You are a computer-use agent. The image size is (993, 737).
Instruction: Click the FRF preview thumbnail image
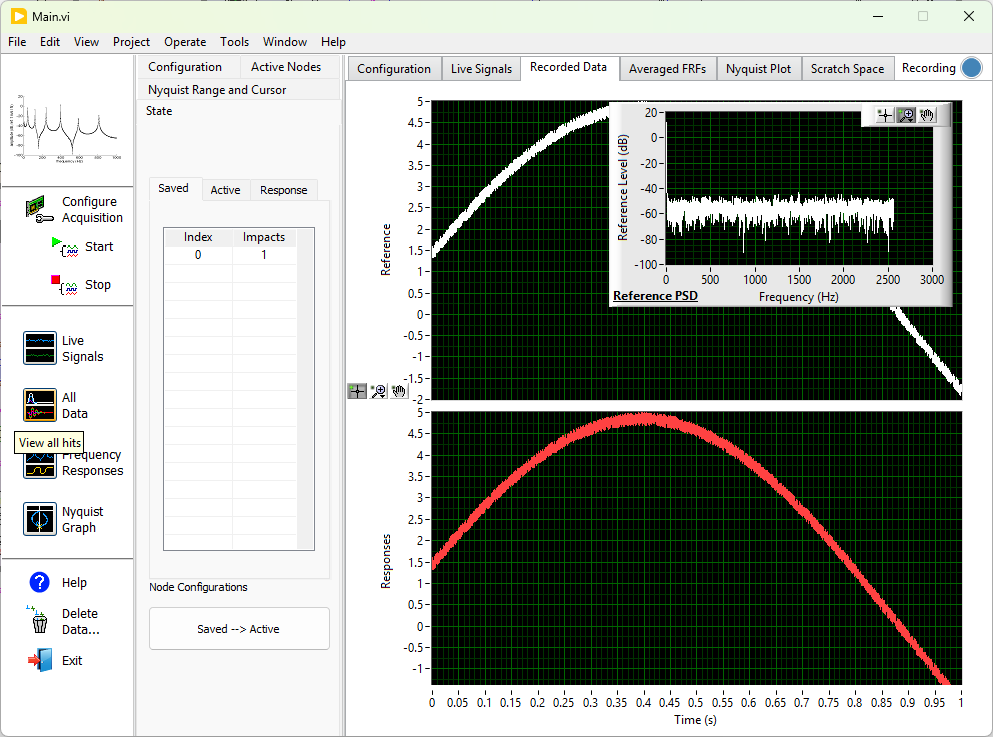(x=65, y=128)
